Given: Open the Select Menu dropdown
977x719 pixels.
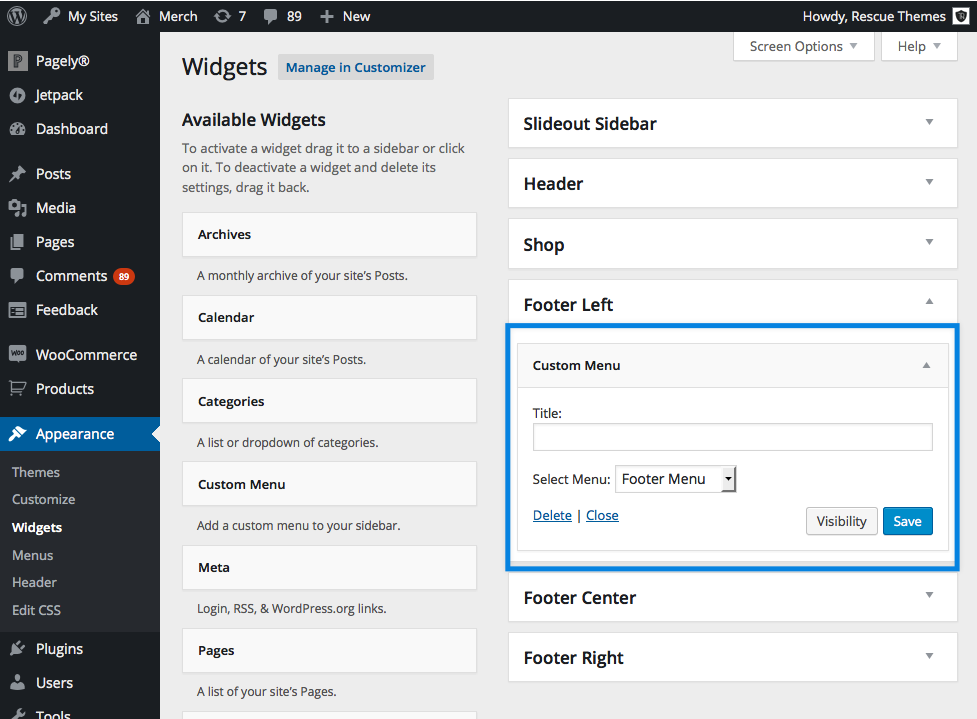Looking at the screenshot, I should 675,479.
